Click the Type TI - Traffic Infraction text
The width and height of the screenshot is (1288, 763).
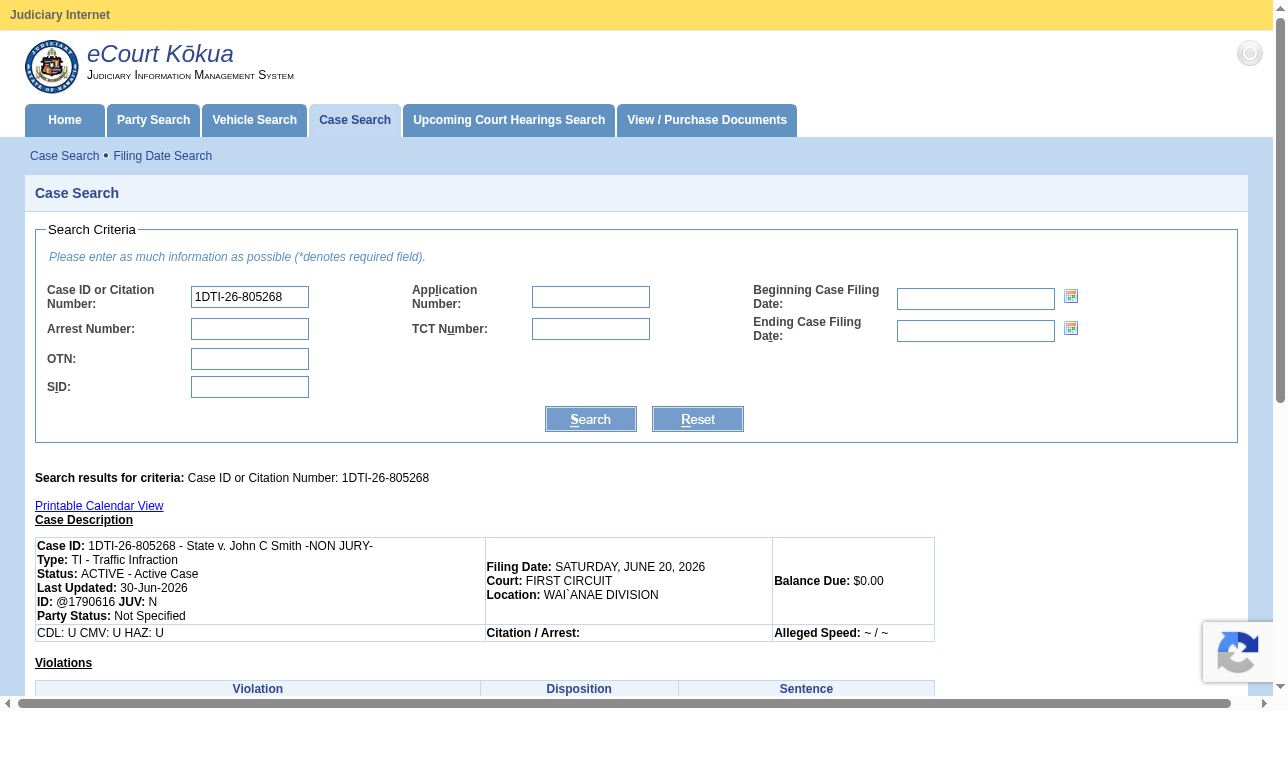pos(107,560)
